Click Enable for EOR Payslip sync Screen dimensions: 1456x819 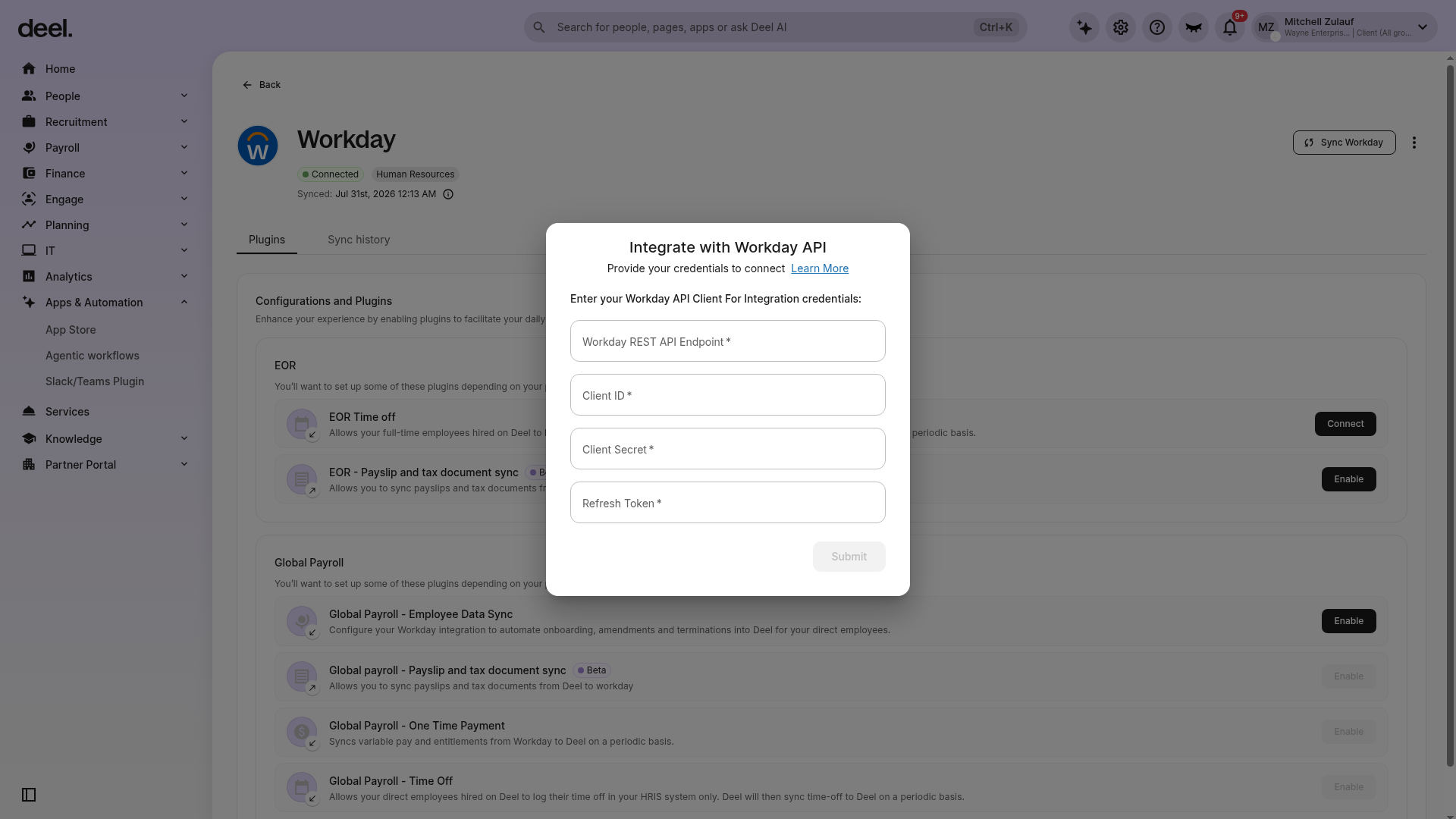[x=1349, y=479]
